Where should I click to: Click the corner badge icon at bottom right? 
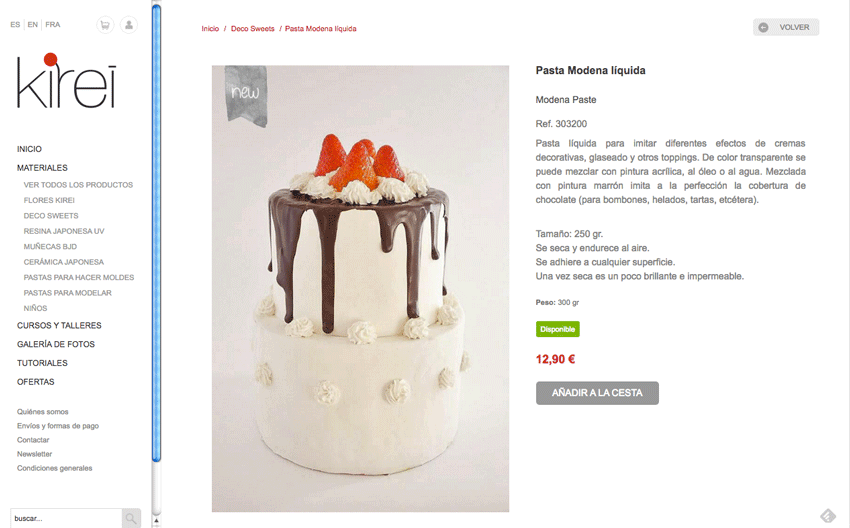[828, 516]
